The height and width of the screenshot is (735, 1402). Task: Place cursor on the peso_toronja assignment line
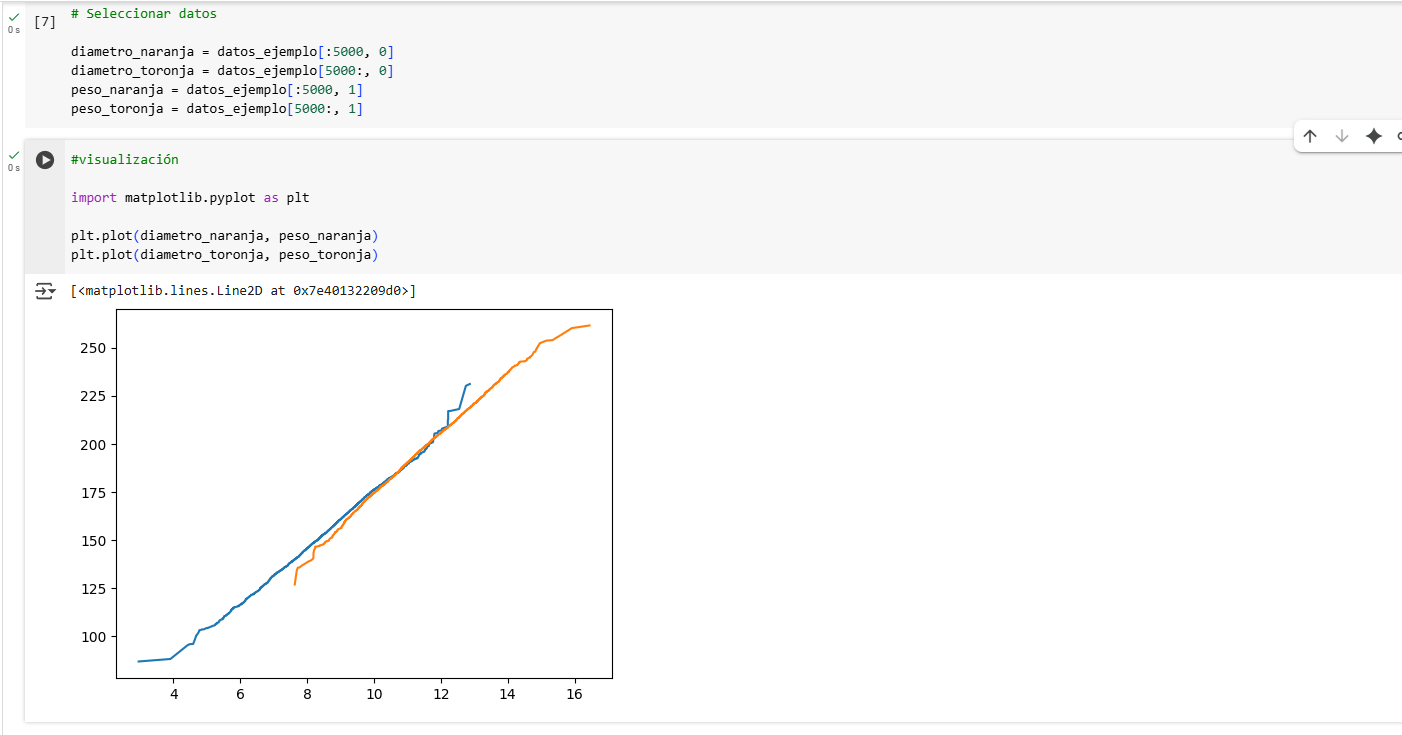217,109
